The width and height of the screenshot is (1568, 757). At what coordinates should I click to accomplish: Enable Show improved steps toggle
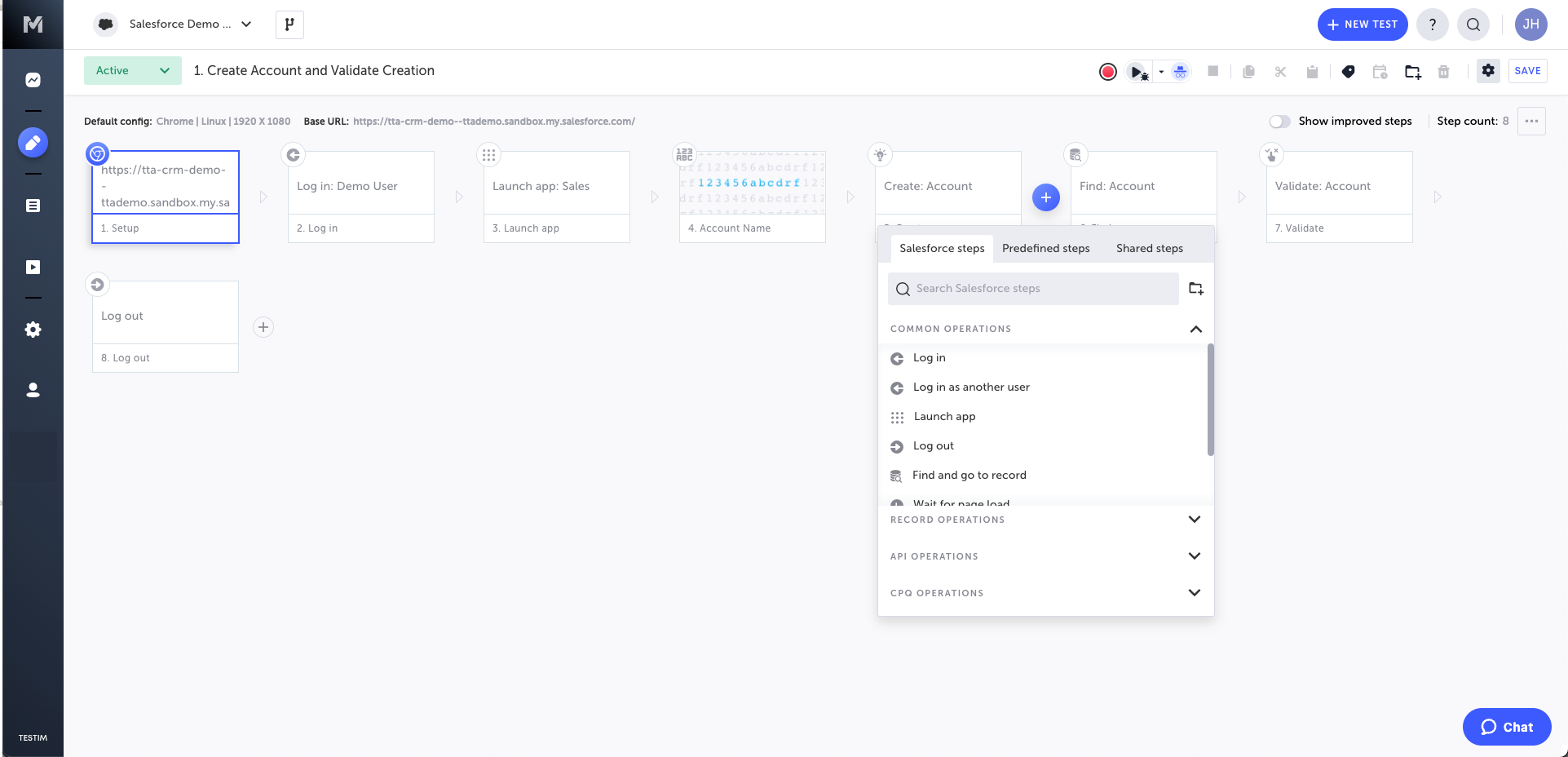(1279, 122)
